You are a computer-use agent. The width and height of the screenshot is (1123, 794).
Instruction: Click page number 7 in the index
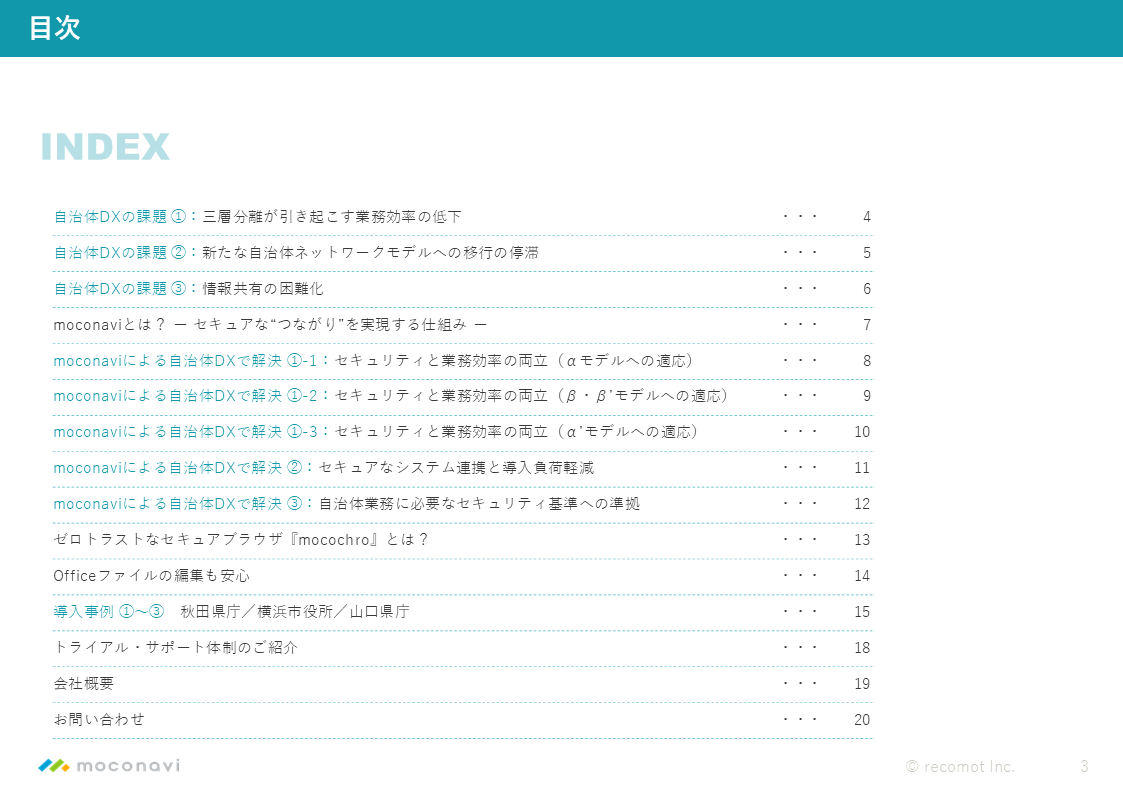867,324
